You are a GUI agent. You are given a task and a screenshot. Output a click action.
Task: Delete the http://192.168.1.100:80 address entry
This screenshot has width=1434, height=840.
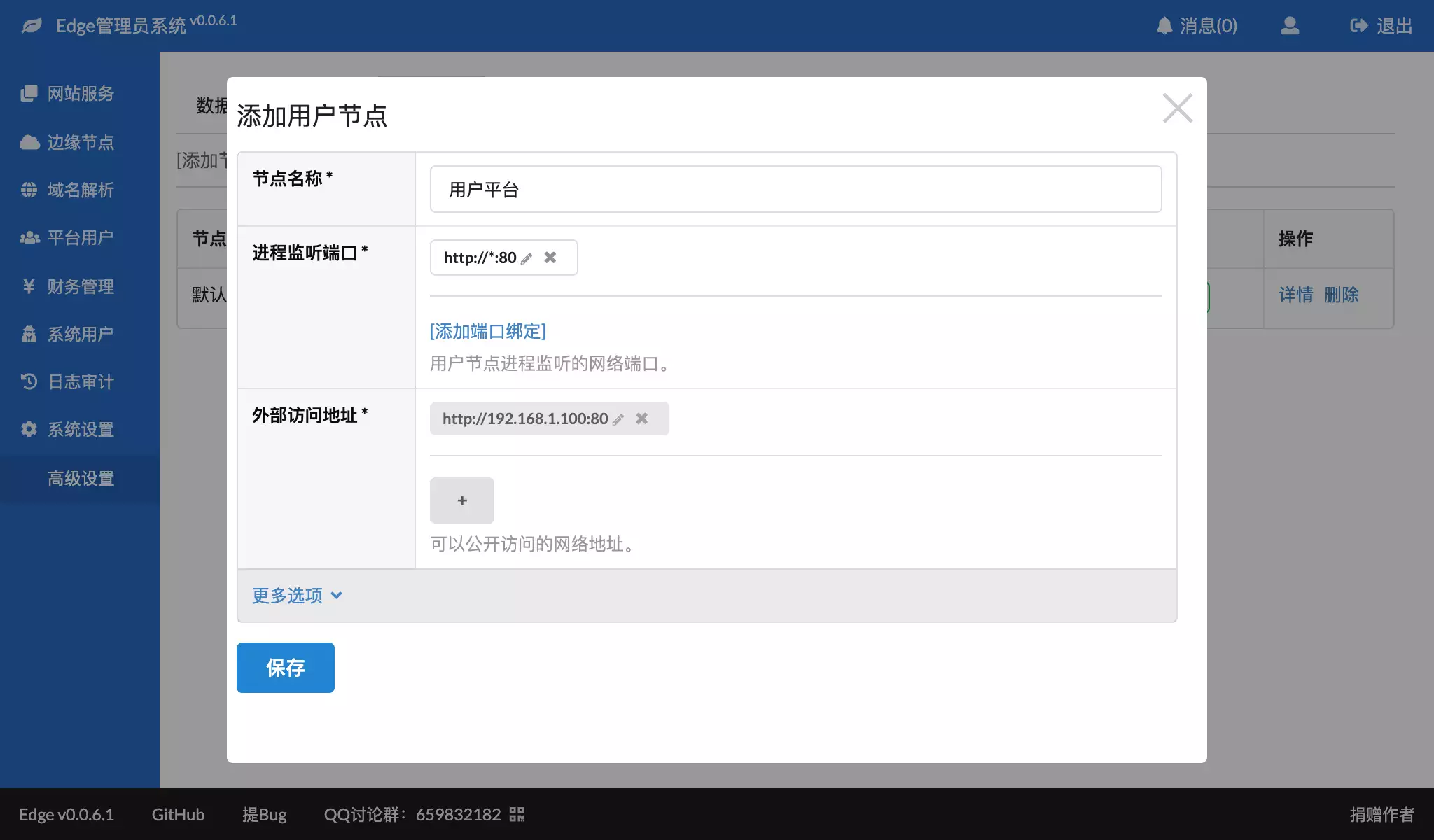pyautogui.click(x=641, y=419)
